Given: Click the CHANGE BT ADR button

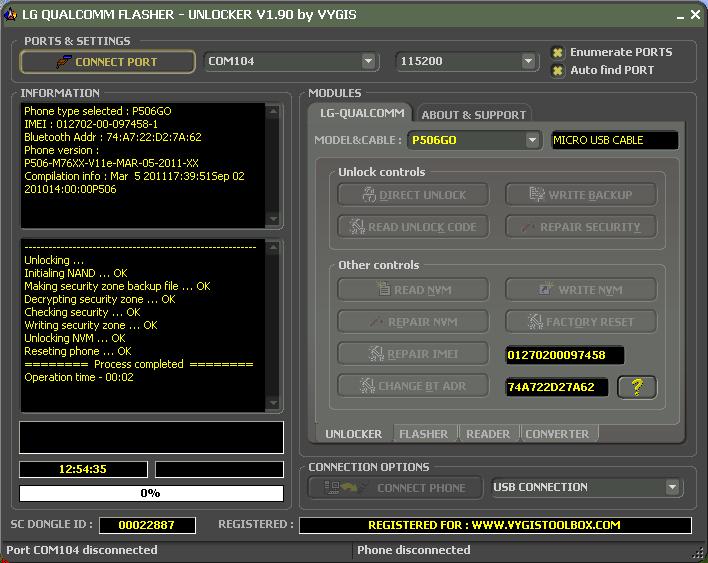Looking at the screenshot, I should pyautogui.click(x=413, y=386).
